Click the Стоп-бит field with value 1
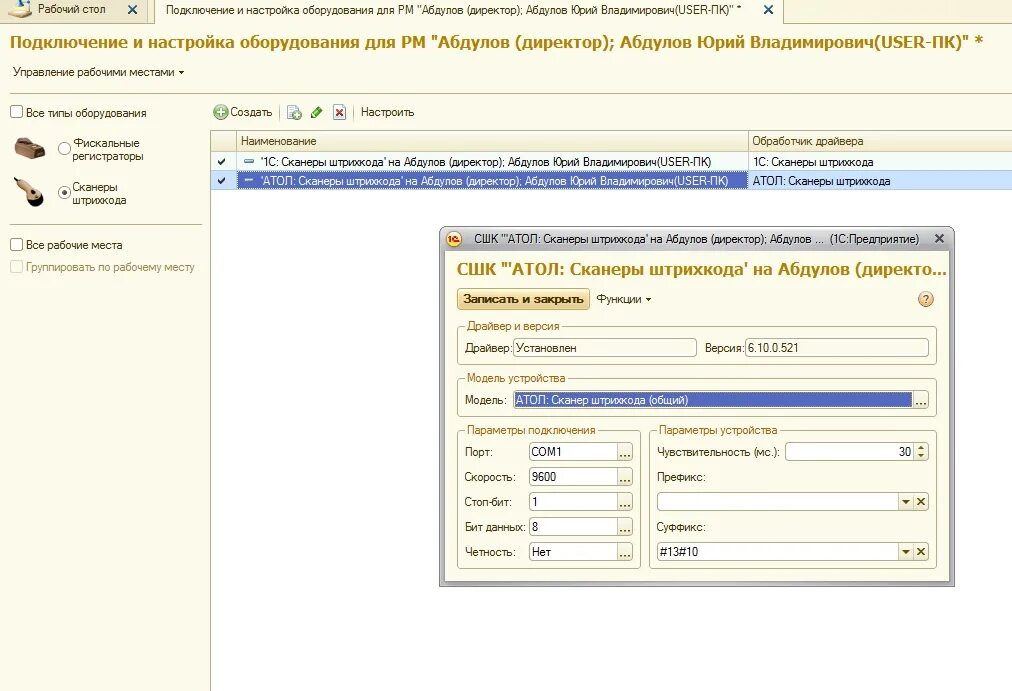 tap(573, 501)
